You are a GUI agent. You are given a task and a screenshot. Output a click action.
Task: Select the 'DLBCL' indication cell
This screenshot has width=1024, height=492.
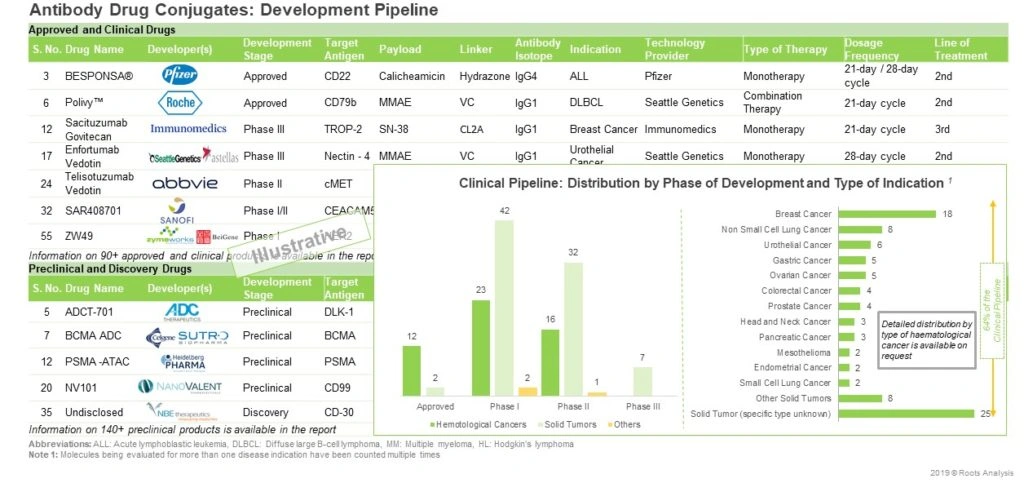click(586, 103)
